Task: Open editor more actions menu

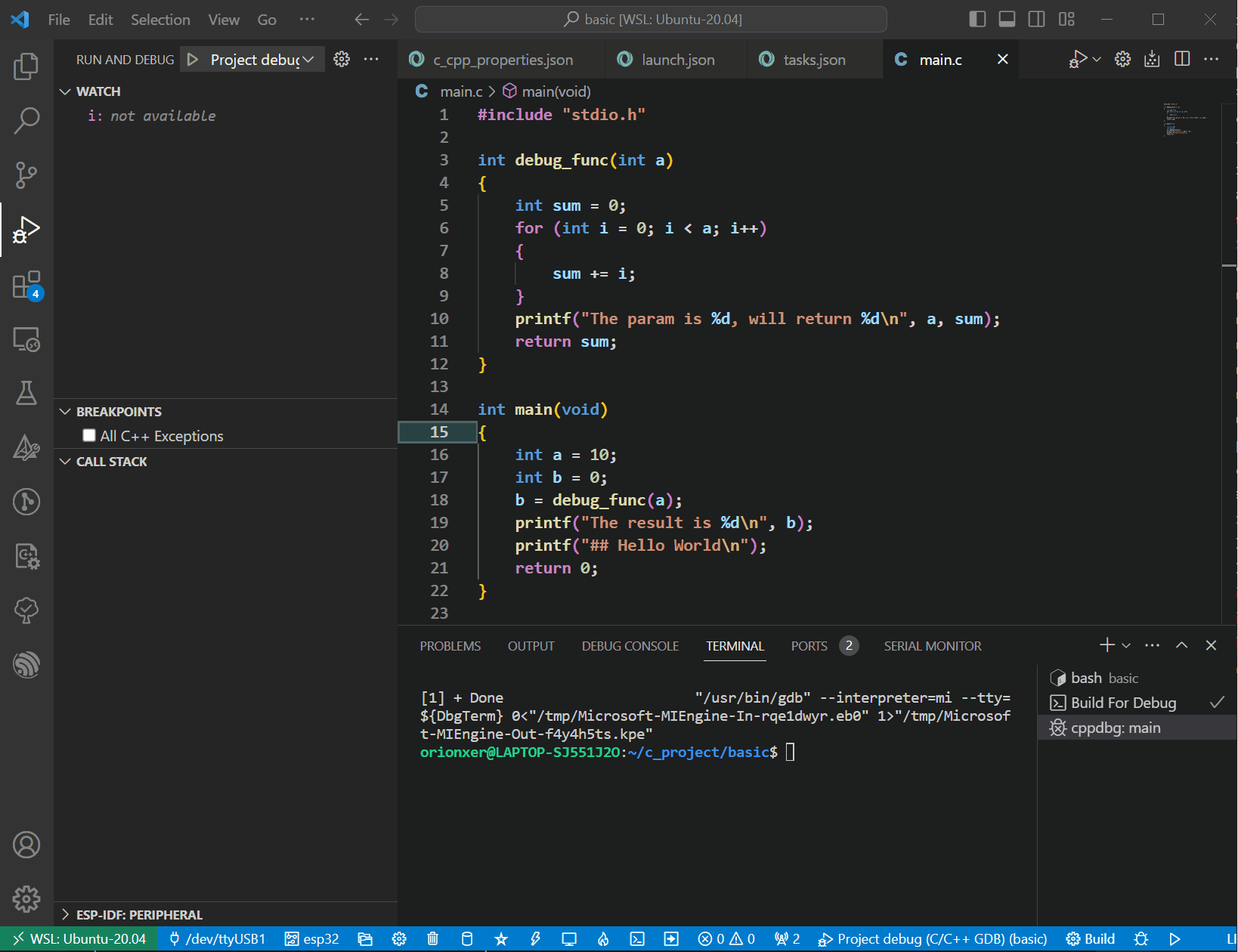Action: [x=1211, y=59]
